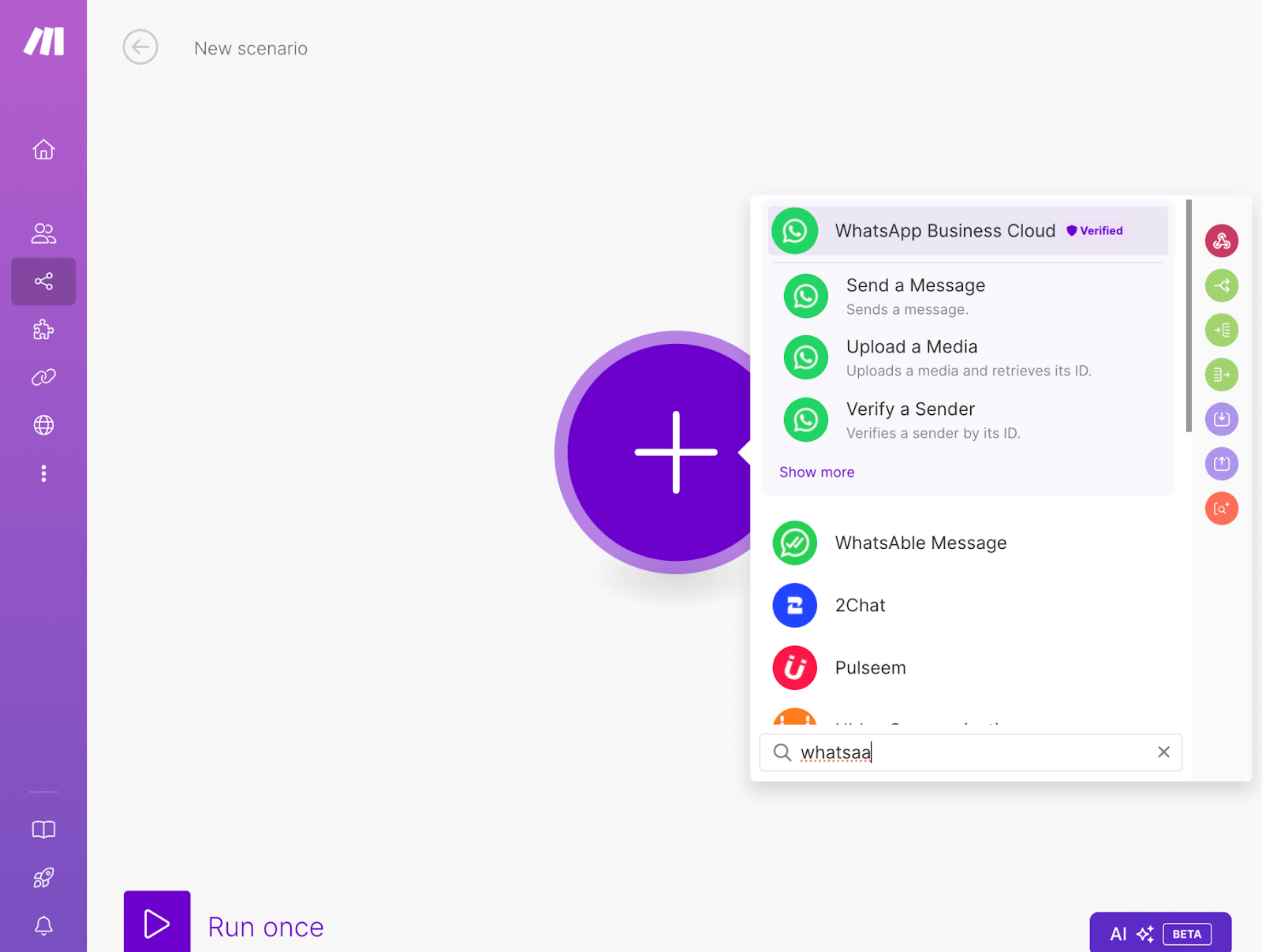Select the Send a Message action
The height and width of the screenshot is (952, 1262).
(915, 296)
